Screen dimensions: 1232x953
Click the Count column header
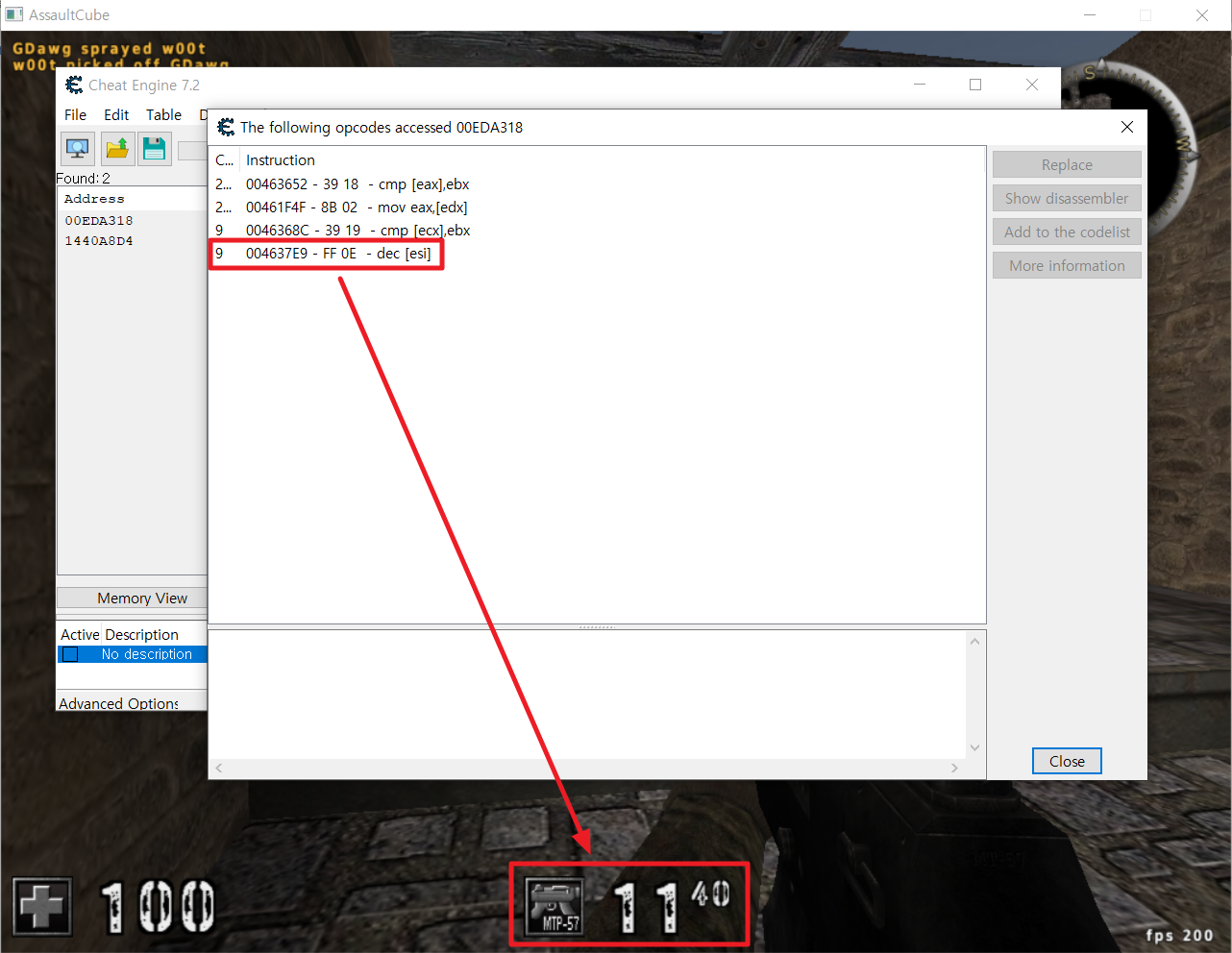pos(224,160)
